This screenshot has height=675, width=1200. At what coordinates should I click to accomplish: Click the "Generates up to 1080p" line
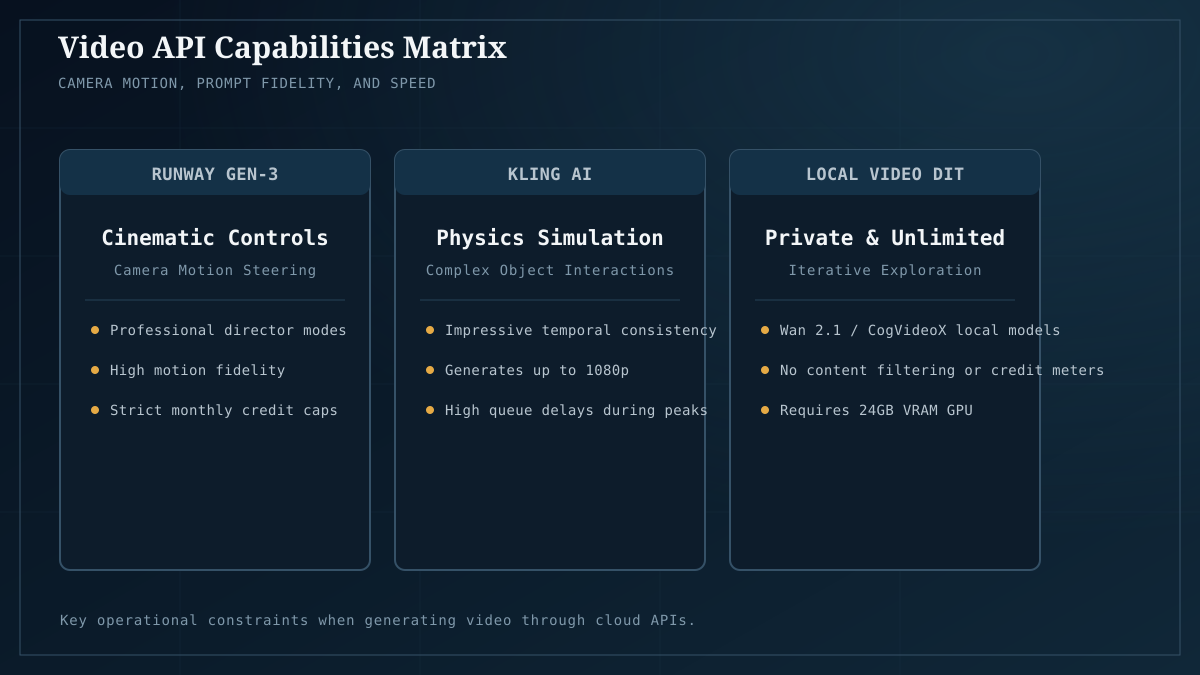[x=537, y=370]
